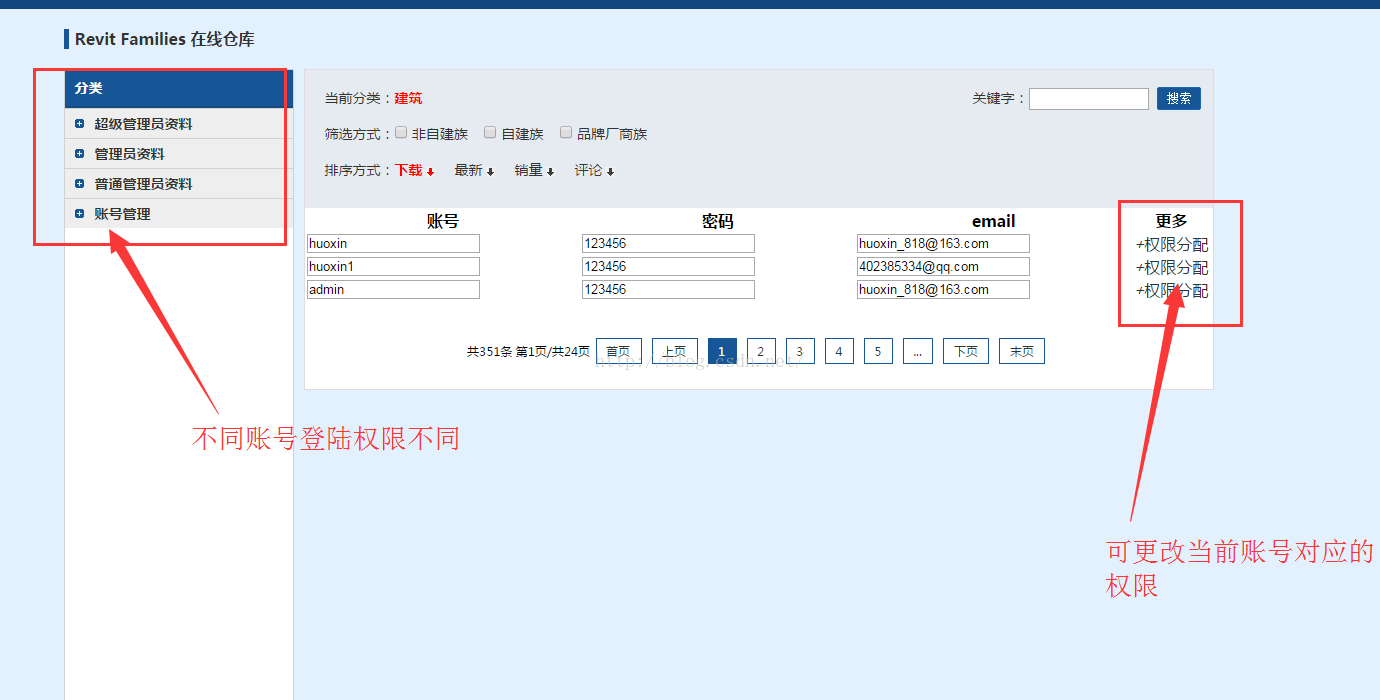
Task: Click the huoxin account field
Action: tap(393, 244)
